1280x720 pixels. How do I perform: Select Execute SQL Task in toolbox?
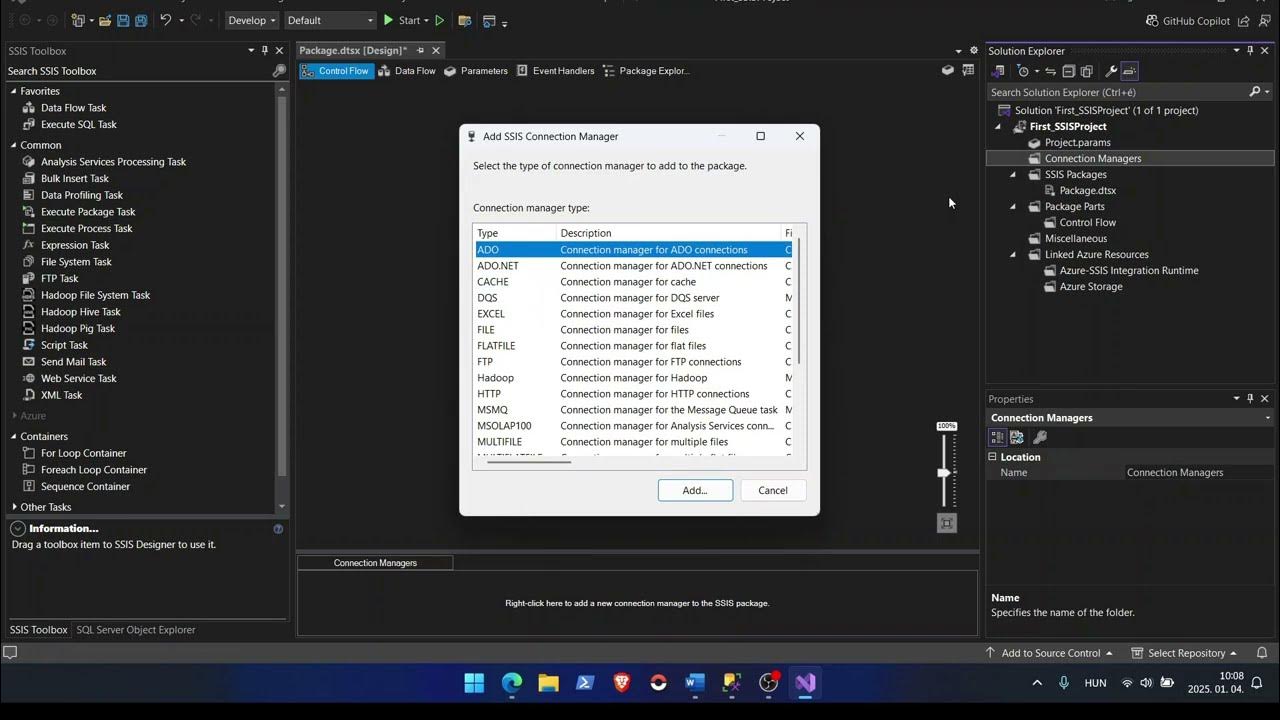[x=78, y=124]
